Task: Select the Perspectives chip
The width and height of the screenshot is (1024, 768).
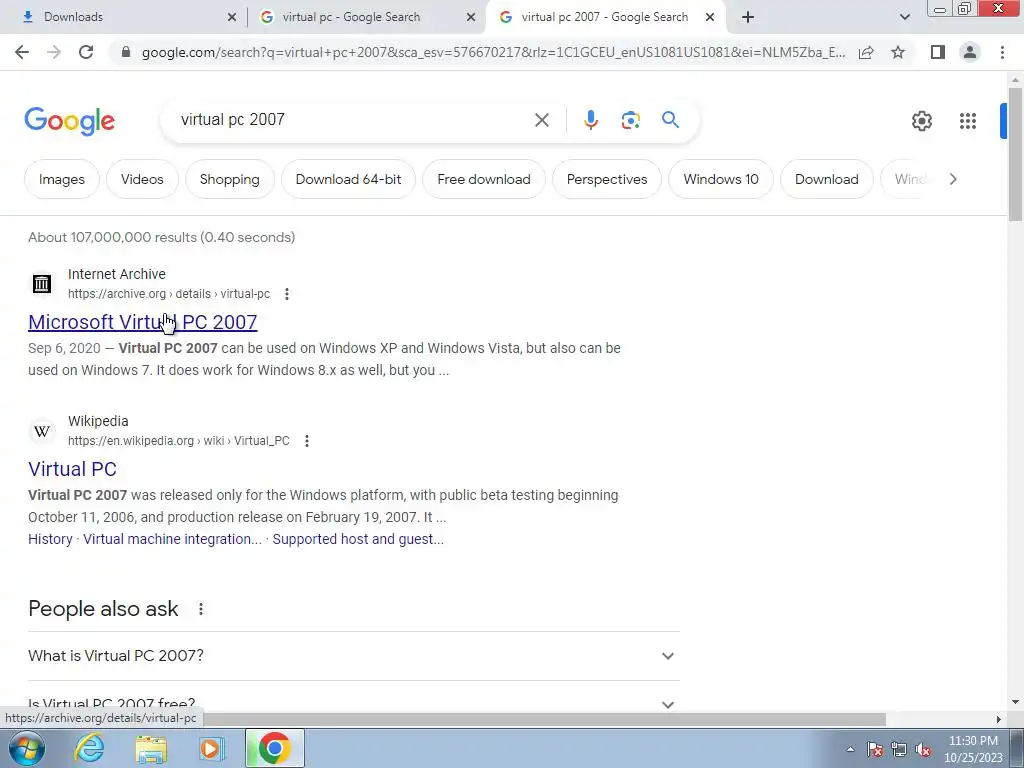Action: (x=607, y=179)
